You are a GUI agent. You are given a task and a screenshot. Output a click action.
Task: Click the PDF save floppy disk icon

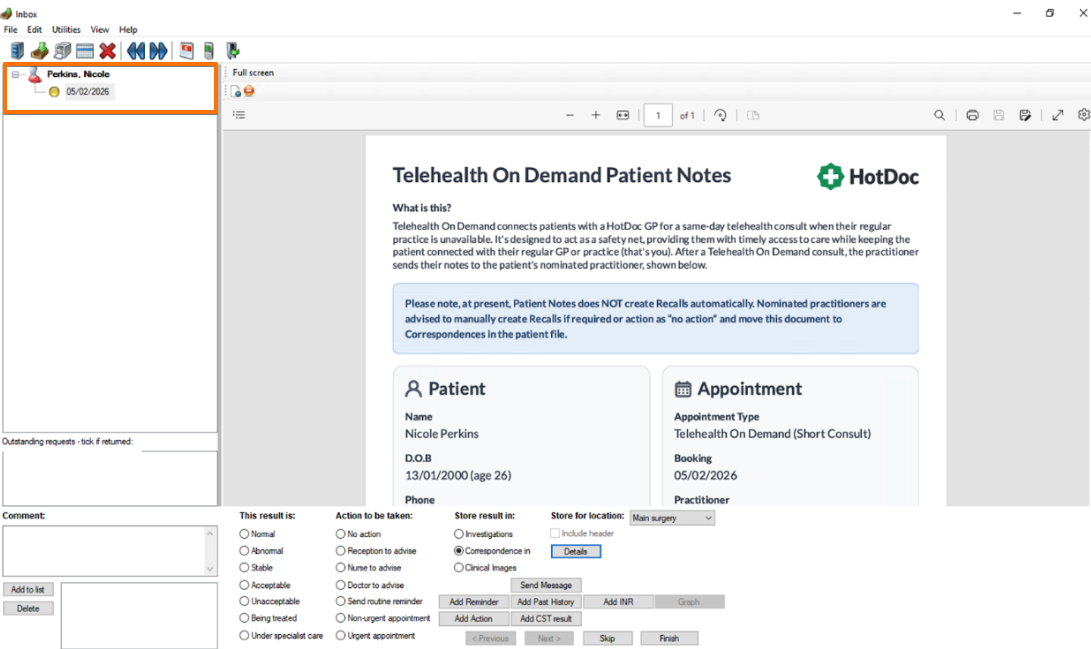[998, 115]
